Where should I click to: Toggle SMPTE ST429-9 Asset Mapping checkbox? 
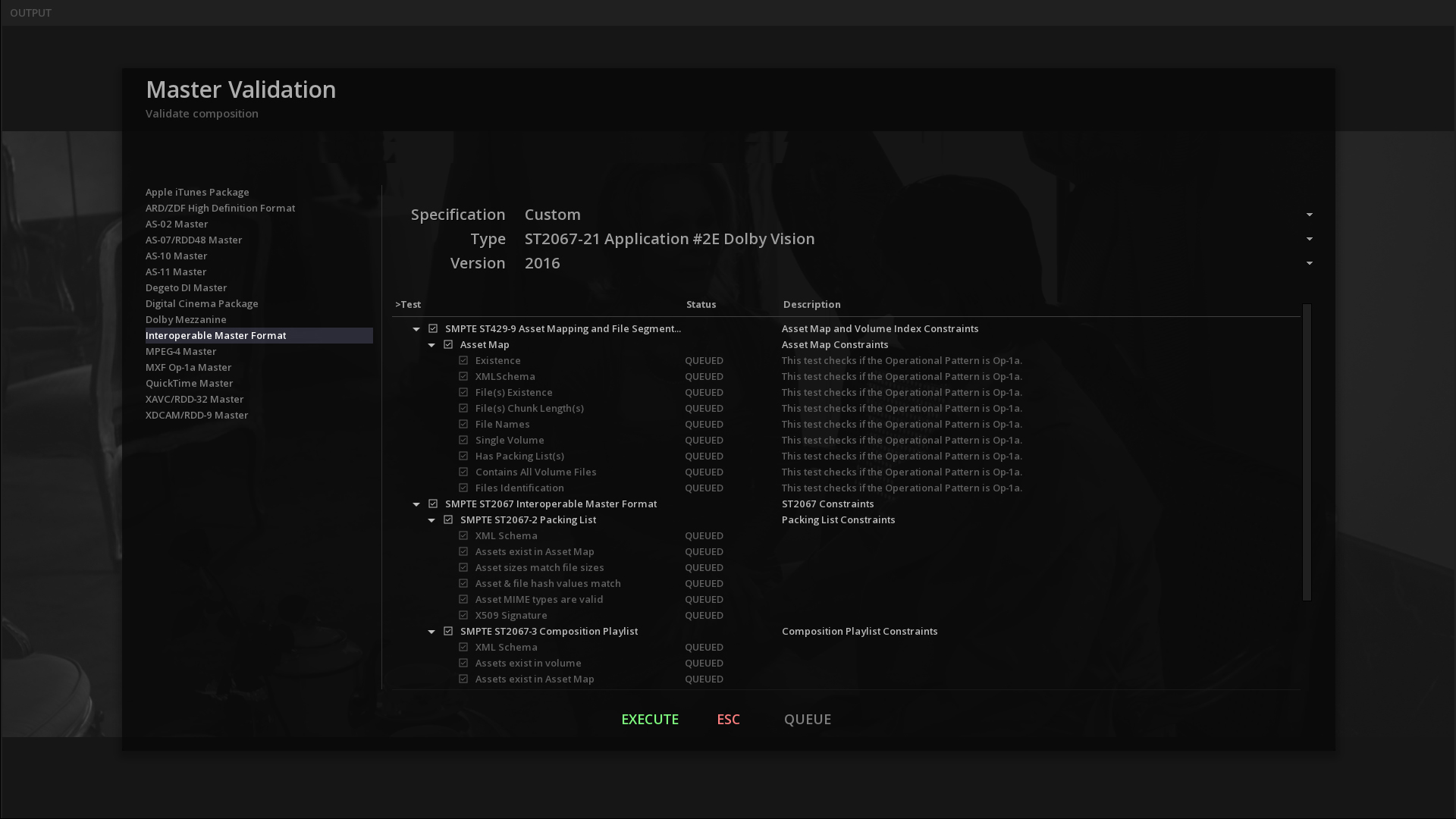tap(433, 328)
